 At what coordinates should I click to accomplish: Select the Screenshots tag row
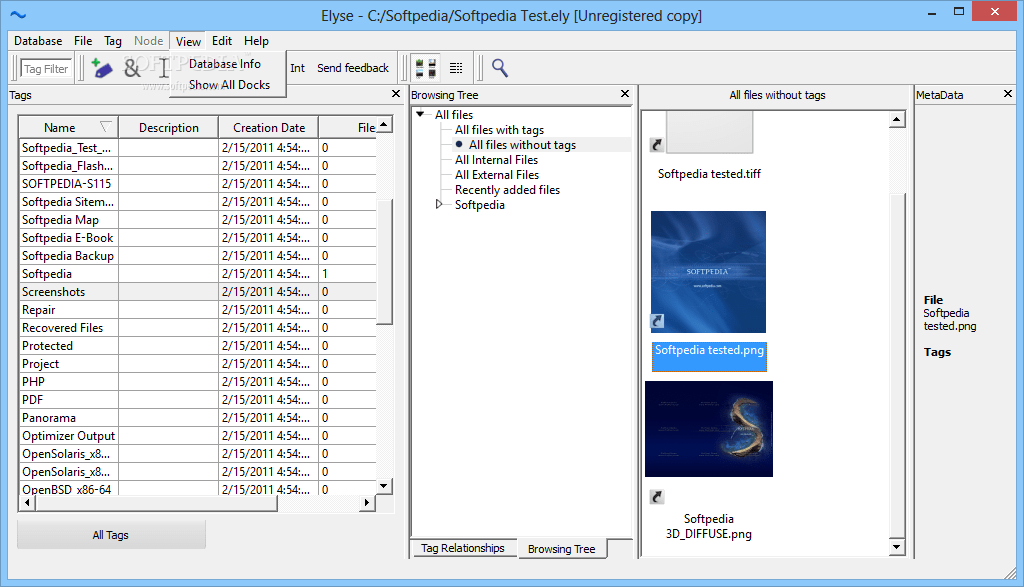197,292
